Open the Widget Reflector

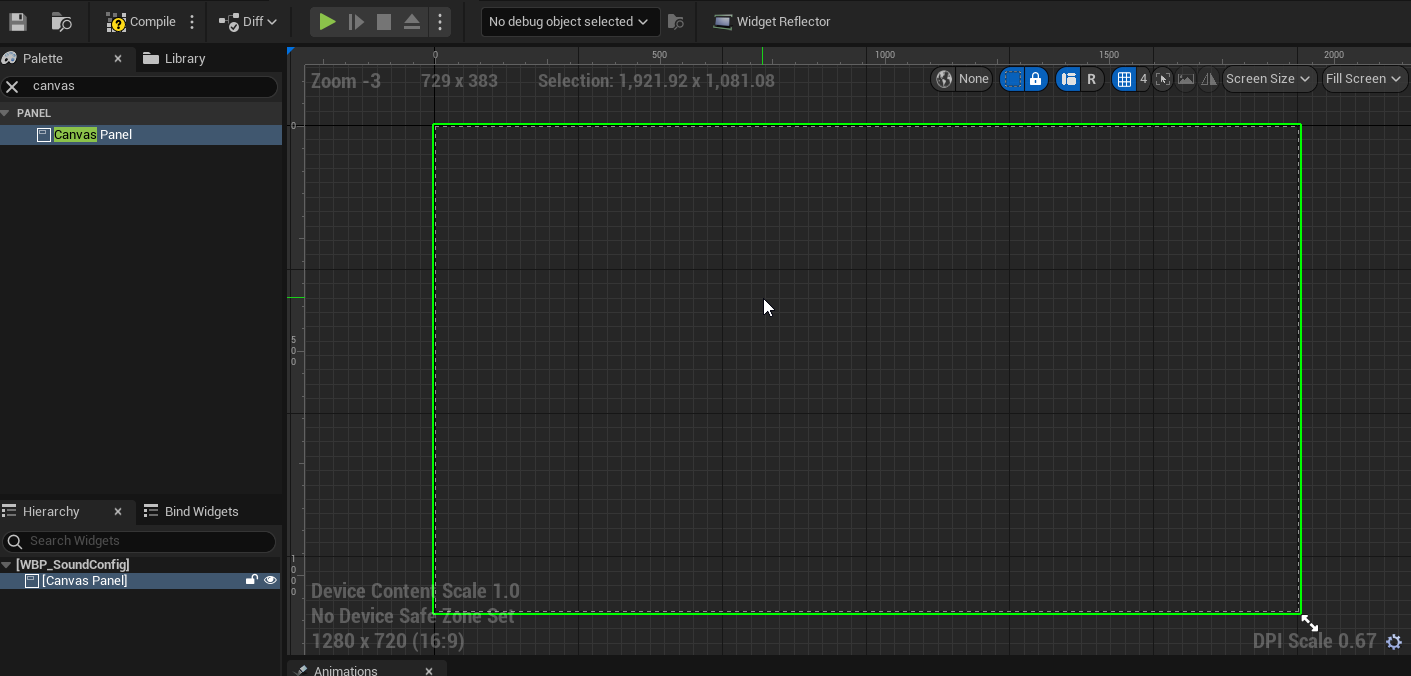[771, 21]
